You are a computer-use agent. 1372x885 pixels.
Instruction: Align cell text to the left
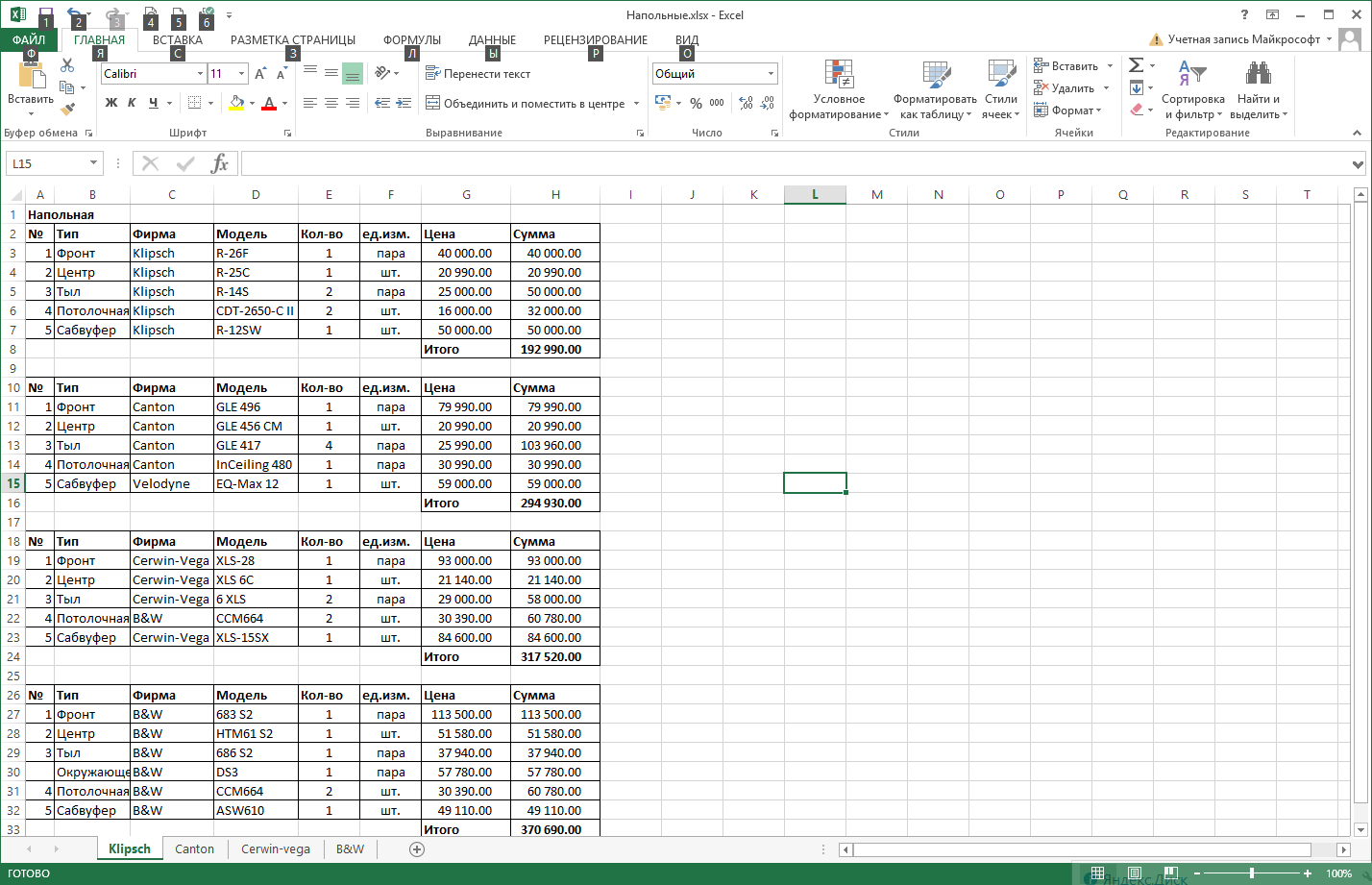click(309, 103)
